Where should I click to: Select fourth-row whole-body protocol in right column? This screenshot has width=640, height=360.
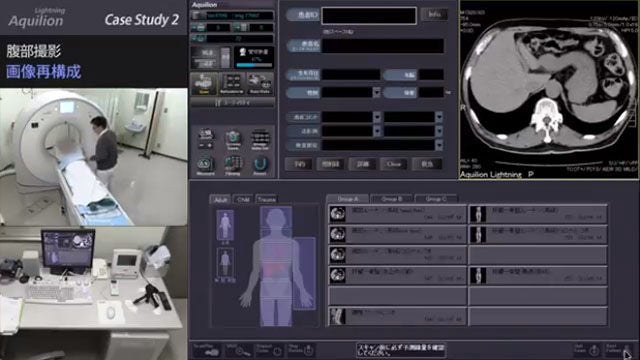coord(538,275)
